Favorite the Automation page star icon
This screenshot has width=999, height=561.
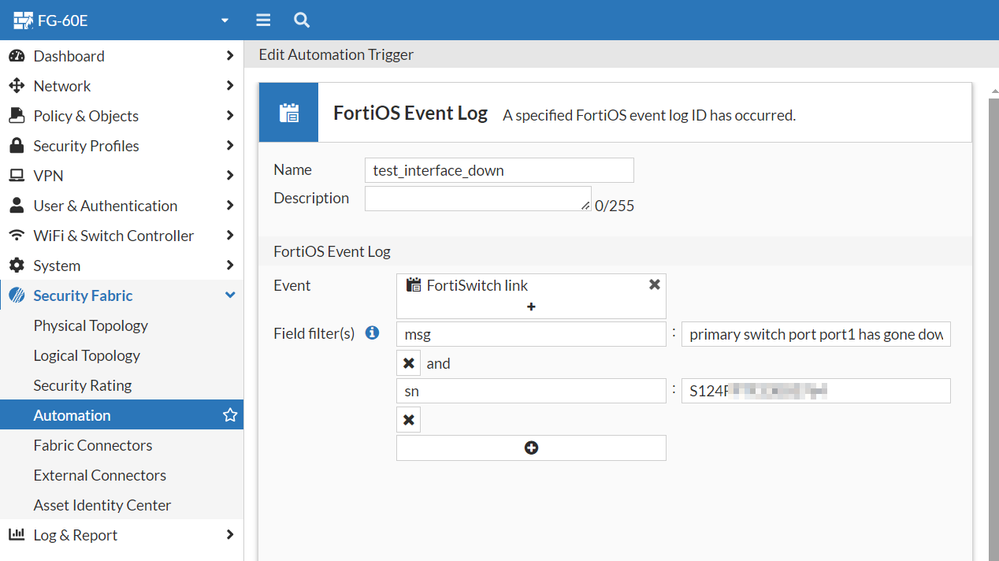point(230,415)
